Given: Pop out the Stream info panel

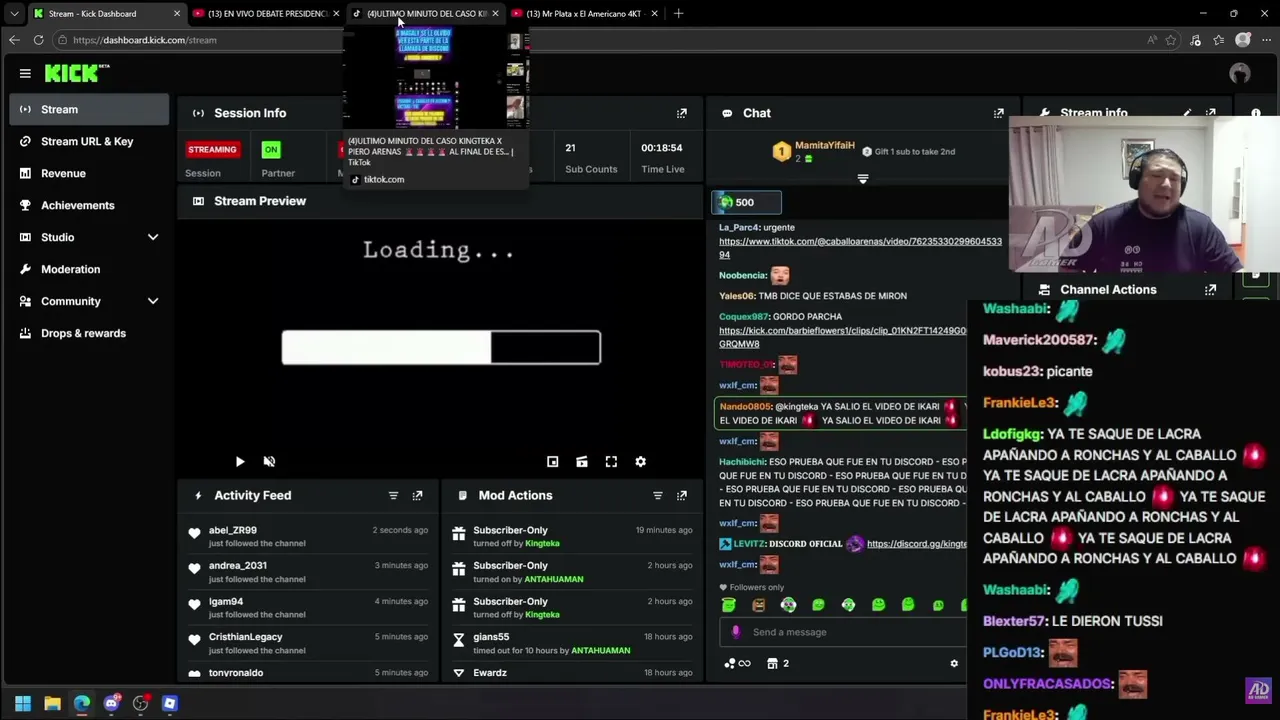Looking at the screenshot, I should [x=1210, y=113].
